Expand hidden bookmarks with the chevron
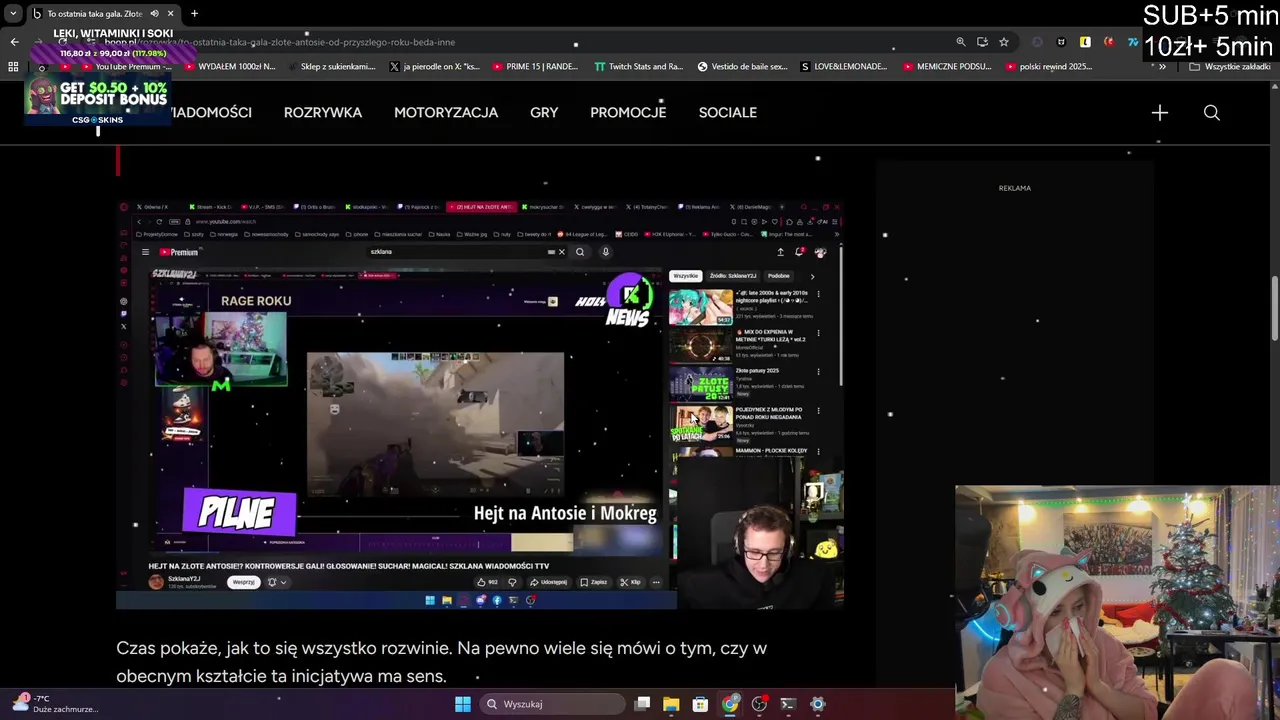 click(x=1162, y=67)
